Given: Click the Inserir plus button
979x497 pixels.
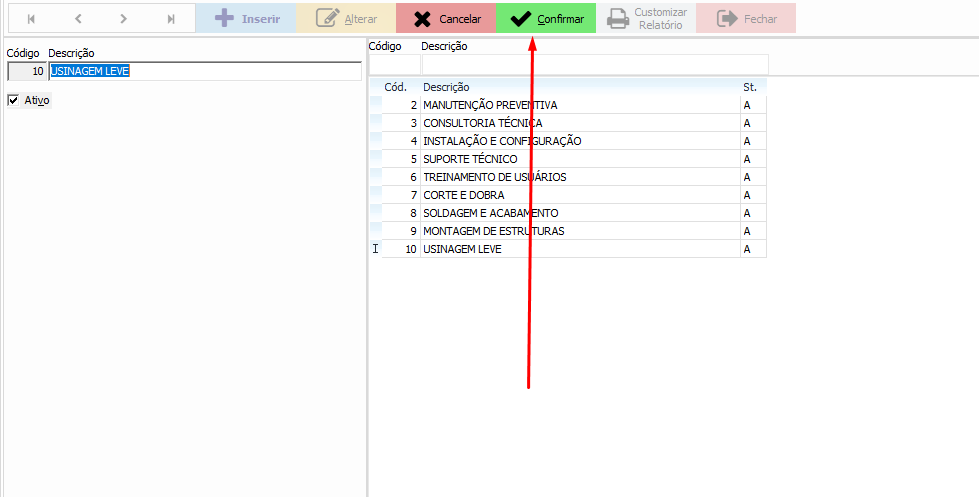Looking at the screenshot, I should pos(246,19).
